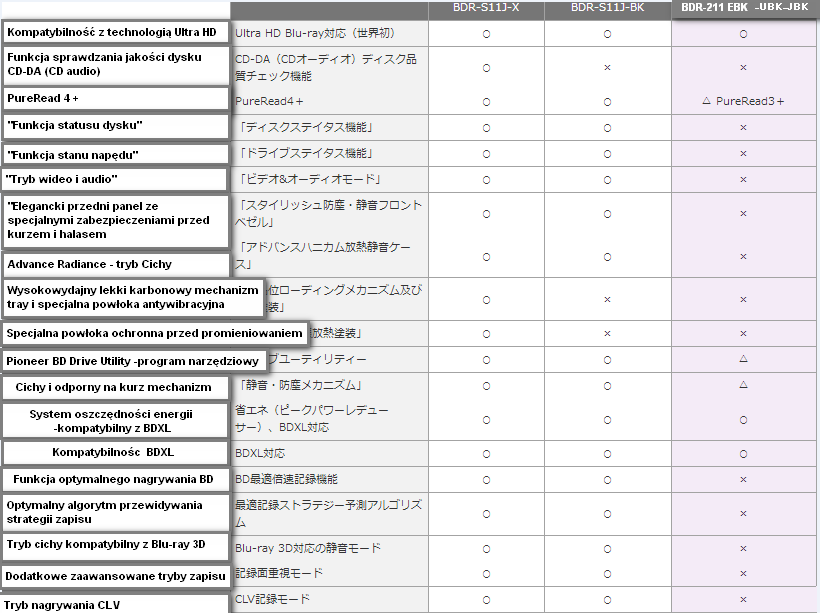820x613 pixels.
Task: Select the "Tryb wideo i audio" label
Action: pyautogui.click(x=114, y=179)
